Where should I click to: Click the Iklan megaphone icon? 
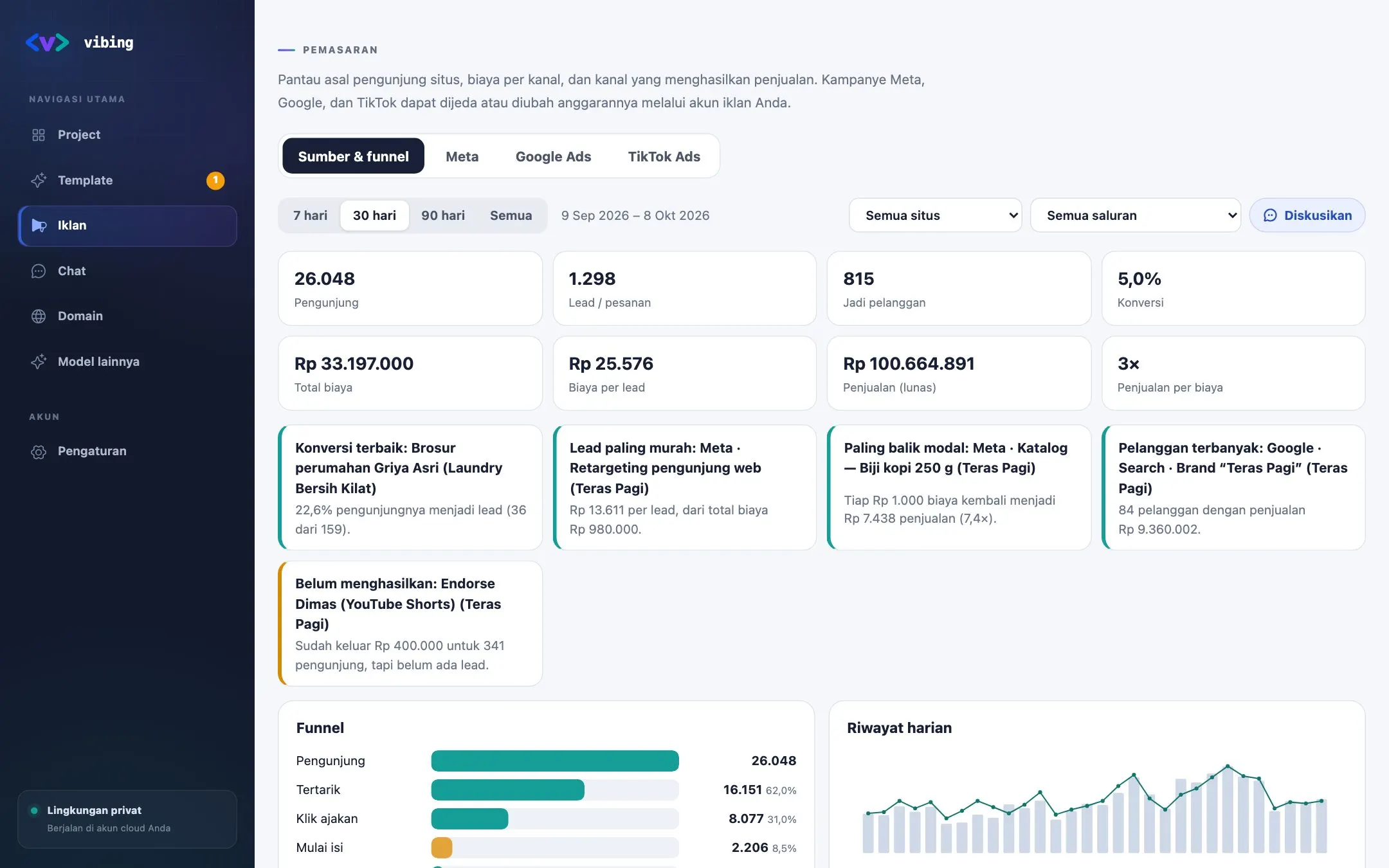(39, 226)
